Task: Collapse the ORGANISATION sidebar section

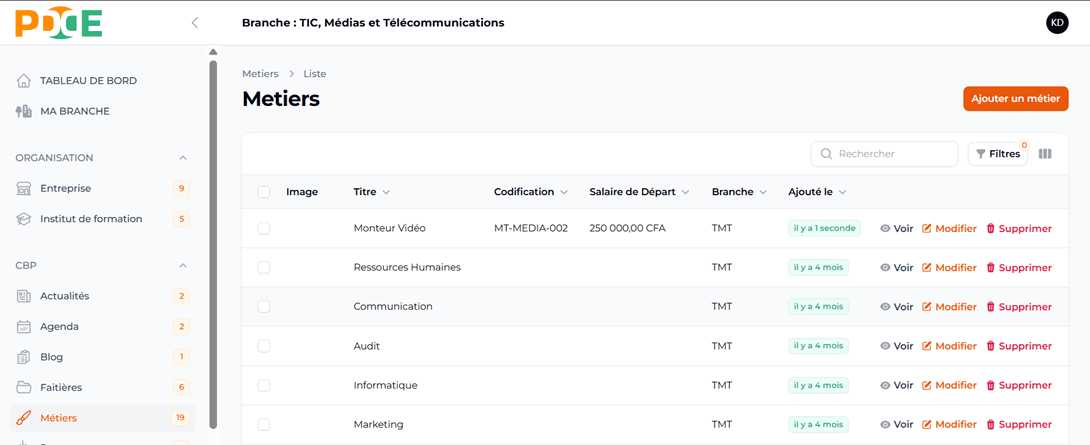Action: [x=182, y=158]
